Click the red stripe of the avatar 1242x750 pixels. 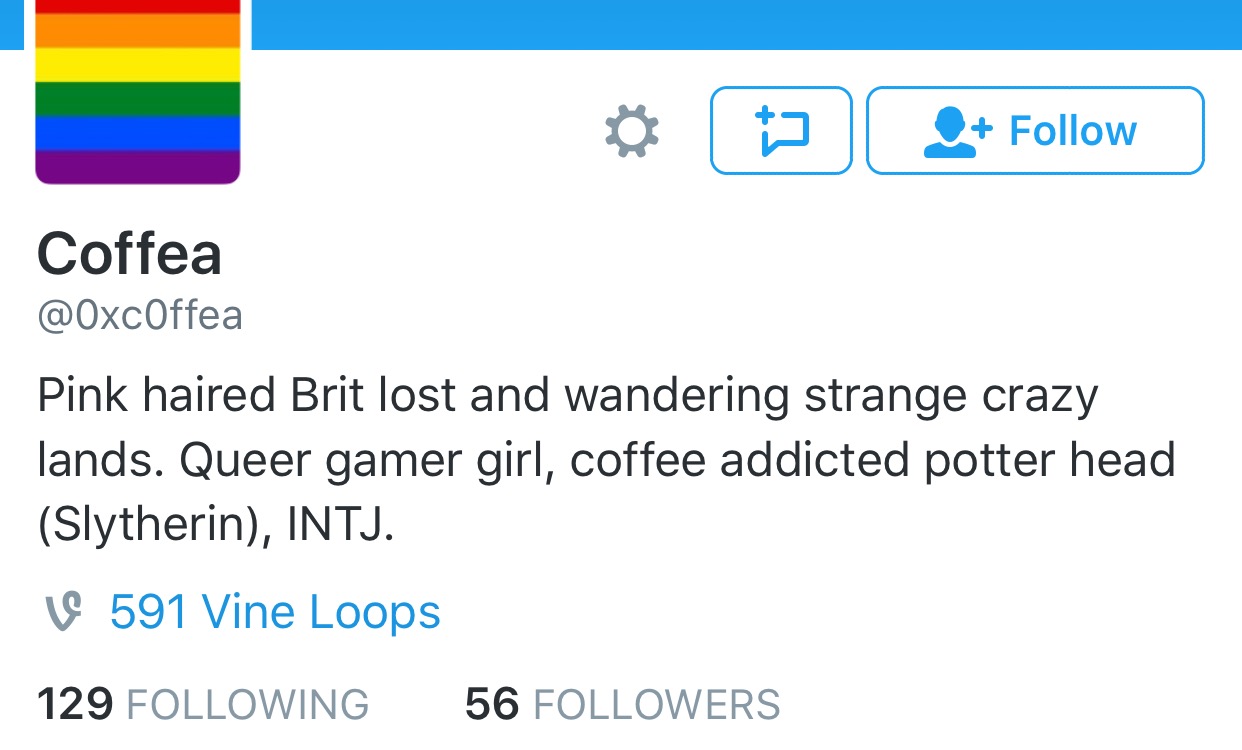point(138,7)
